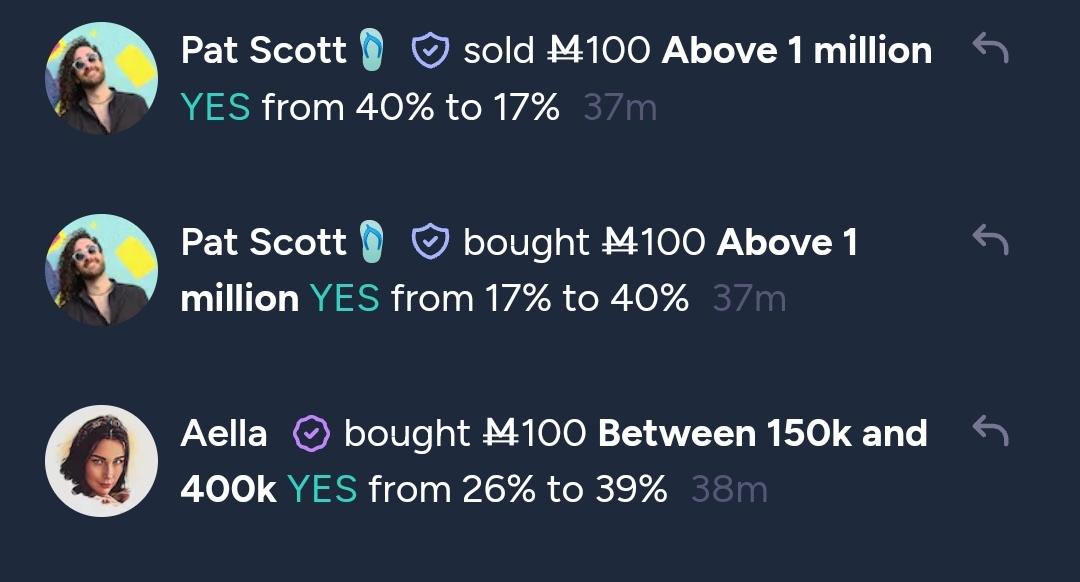1080x582 pixels.
Task: Reply to Pat Scott's sold bet entry
Action: [990, 48]
